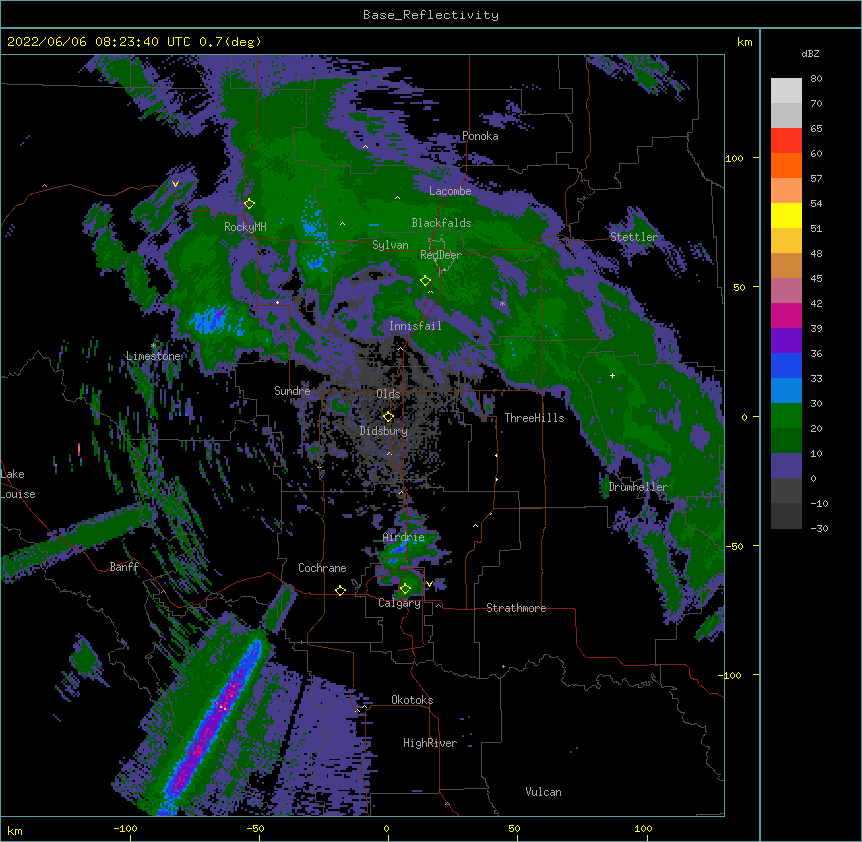The height and width of the screenshot is (842, 862).
Task: Click the Strathmore label
Action: (x=516, y=608)
